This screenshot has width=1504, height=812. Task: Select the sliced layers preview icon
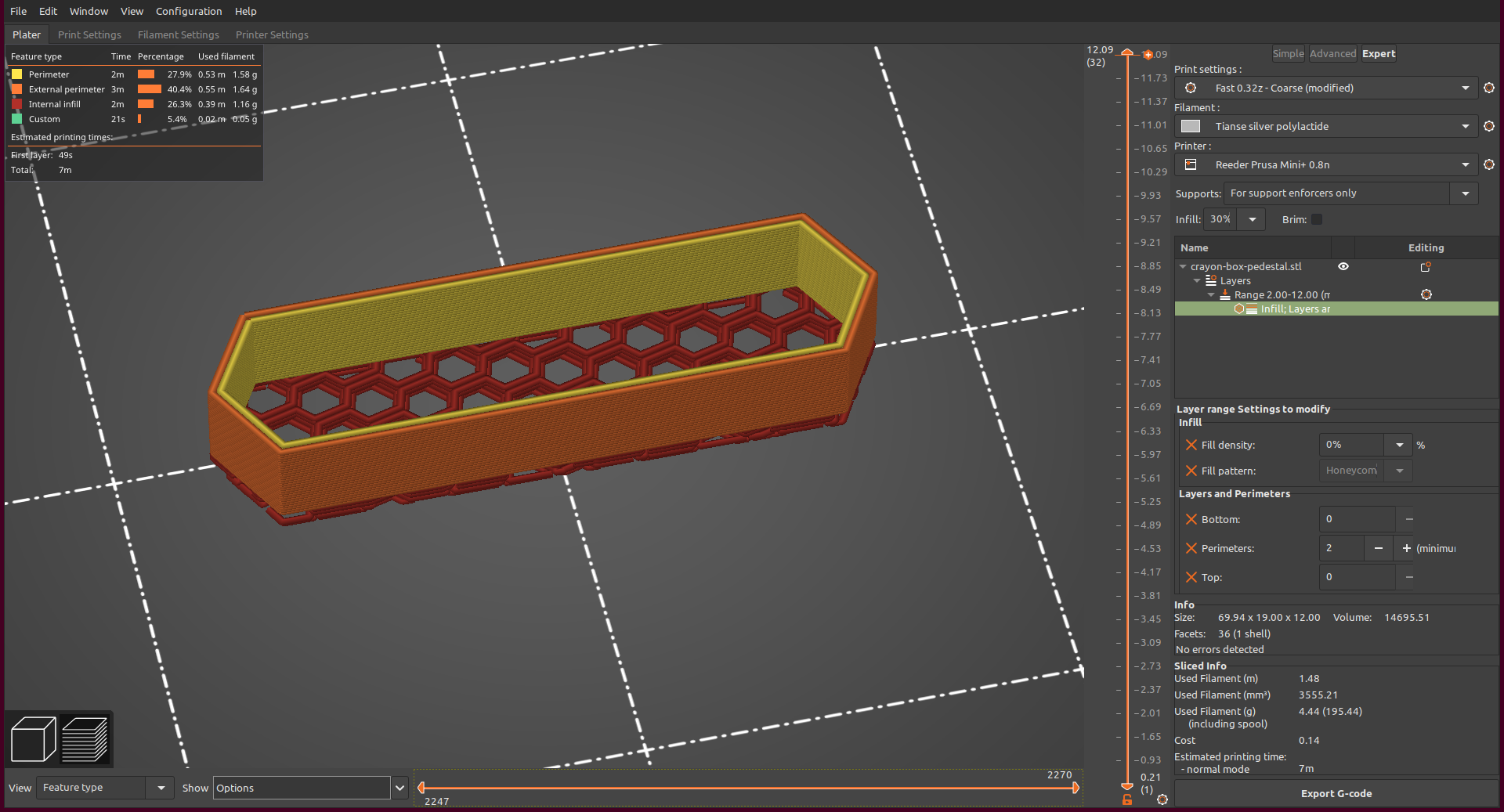coord(85,739)
